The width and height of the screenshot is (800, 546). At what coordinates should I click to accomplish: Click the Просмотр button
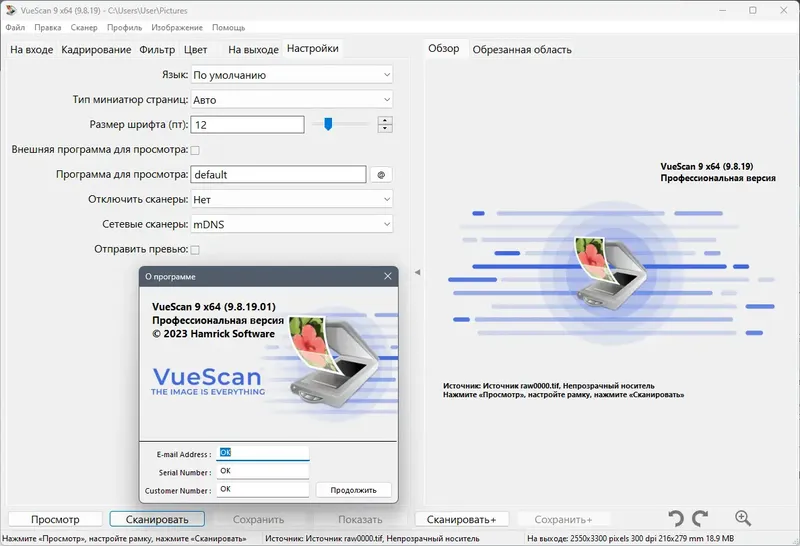click(x=55, y=519)
